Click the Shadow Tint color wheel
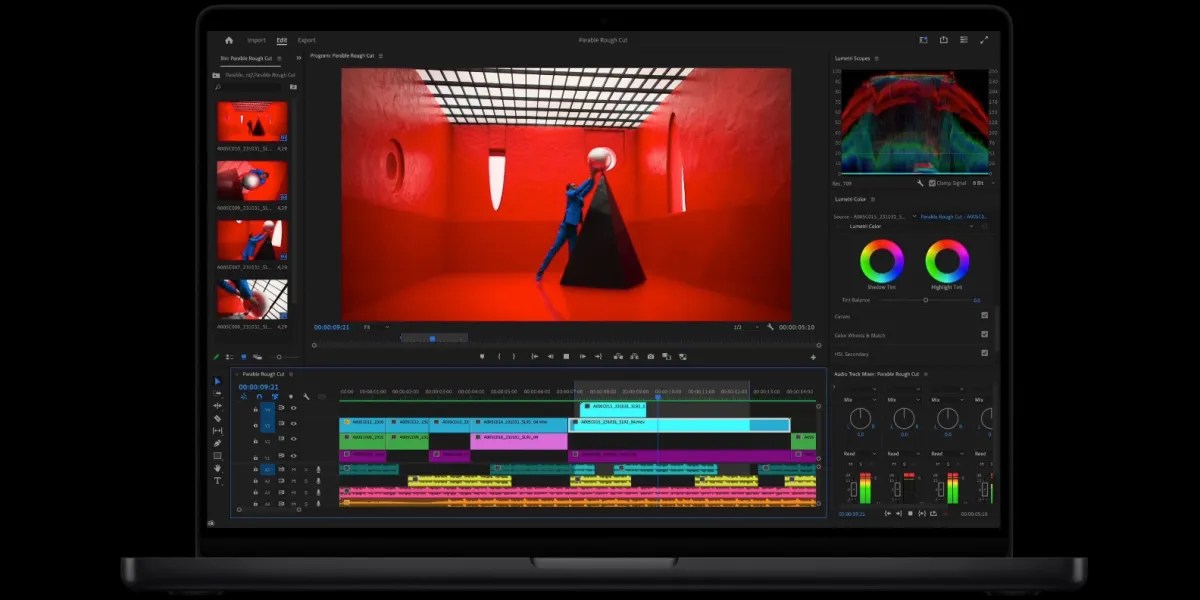Image resolution: width=1200 pixels, height=600 pixels. [882, 262]
